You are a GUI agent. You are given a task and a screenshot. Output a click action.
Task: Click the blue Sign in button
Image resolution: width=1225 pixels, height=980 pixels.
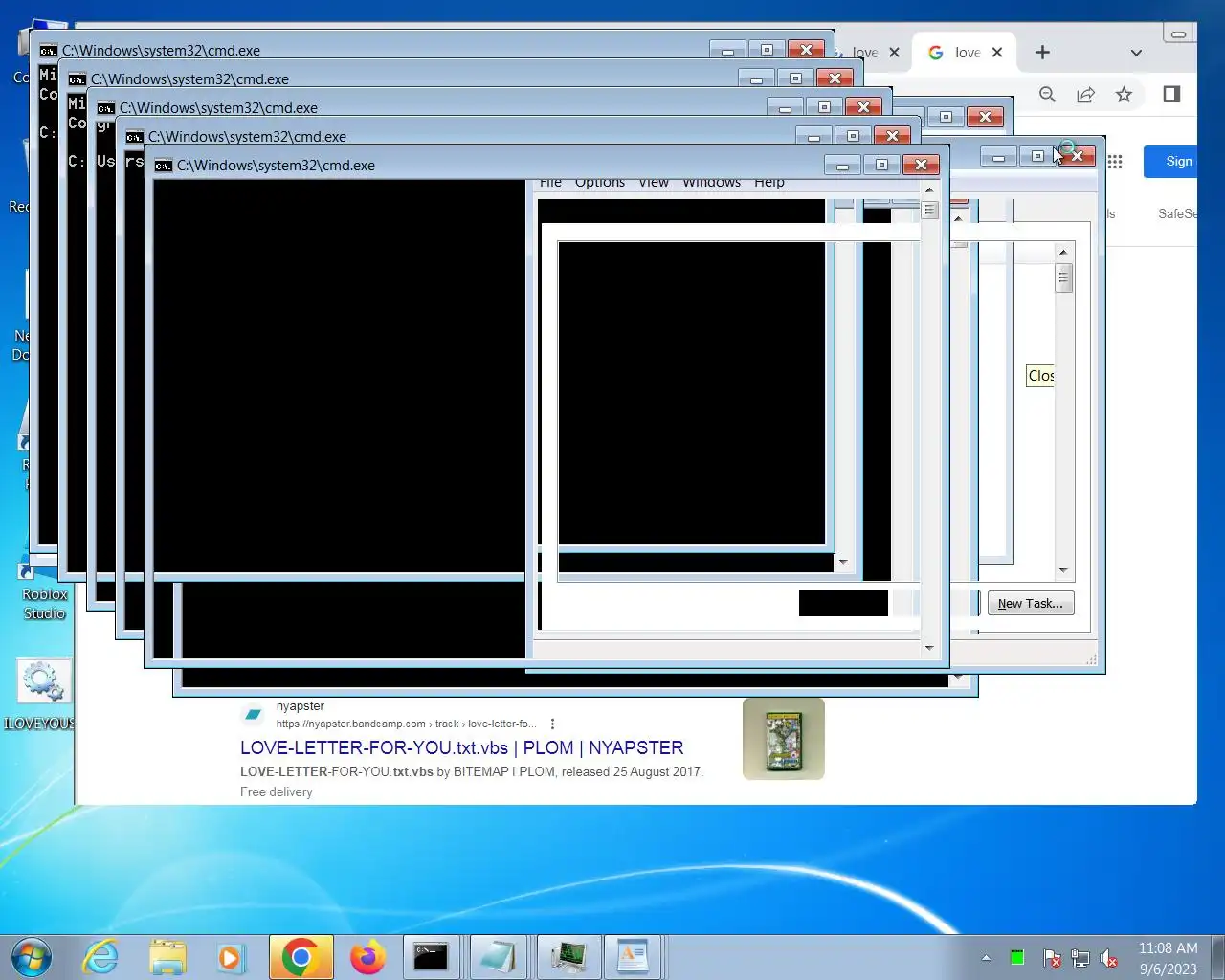1170,162
